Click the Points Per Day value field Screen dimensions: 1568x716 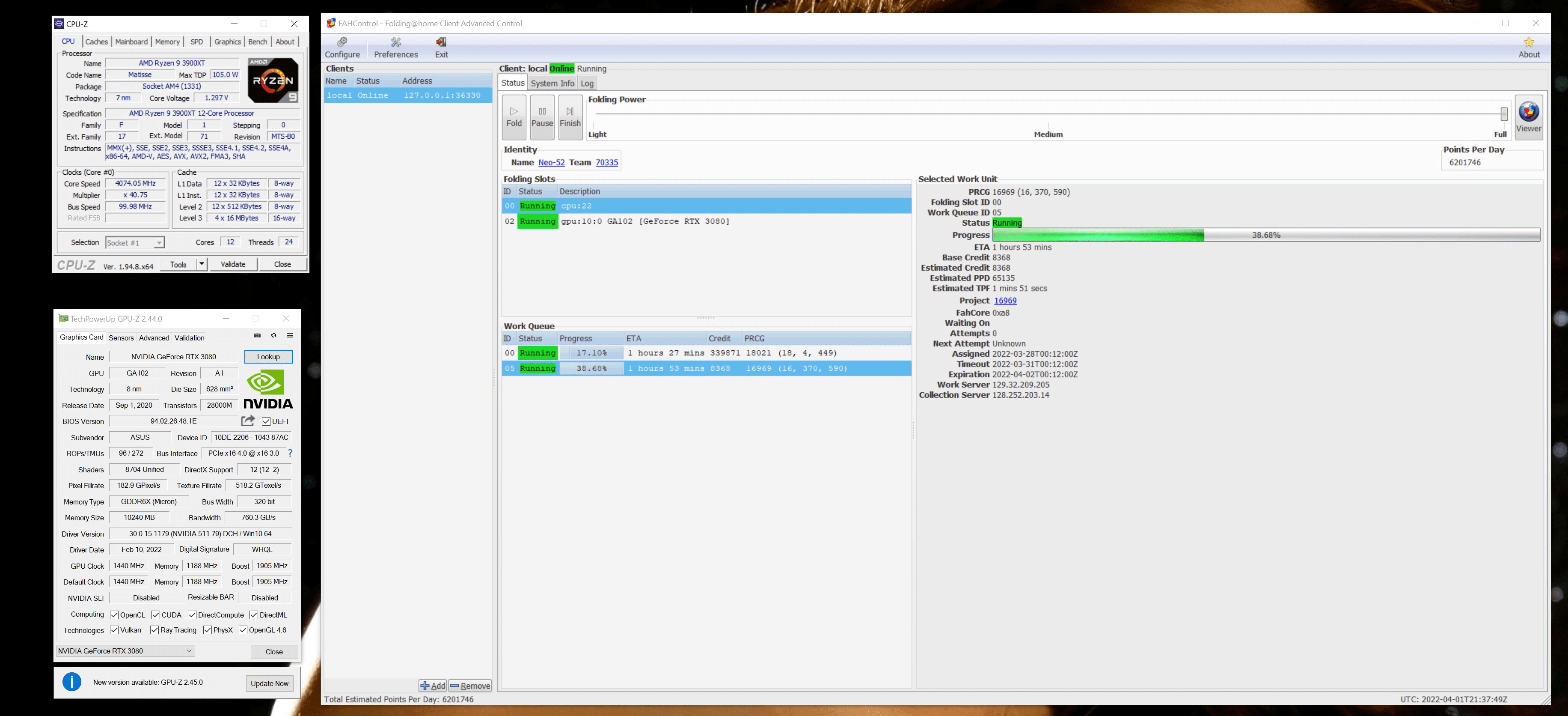1491,163
